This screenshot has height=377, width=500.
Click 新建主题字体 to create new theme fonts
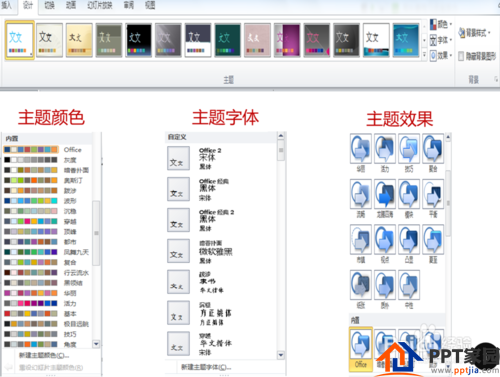click(206, 367)
